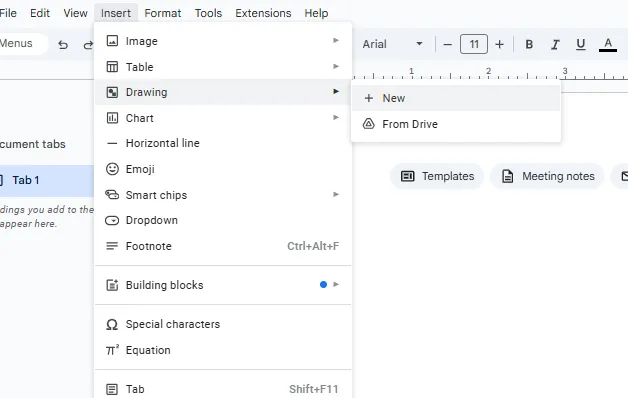Click the Special characters omega icon
The height and width of the screenshot is (398, 628).
(112, 324)
